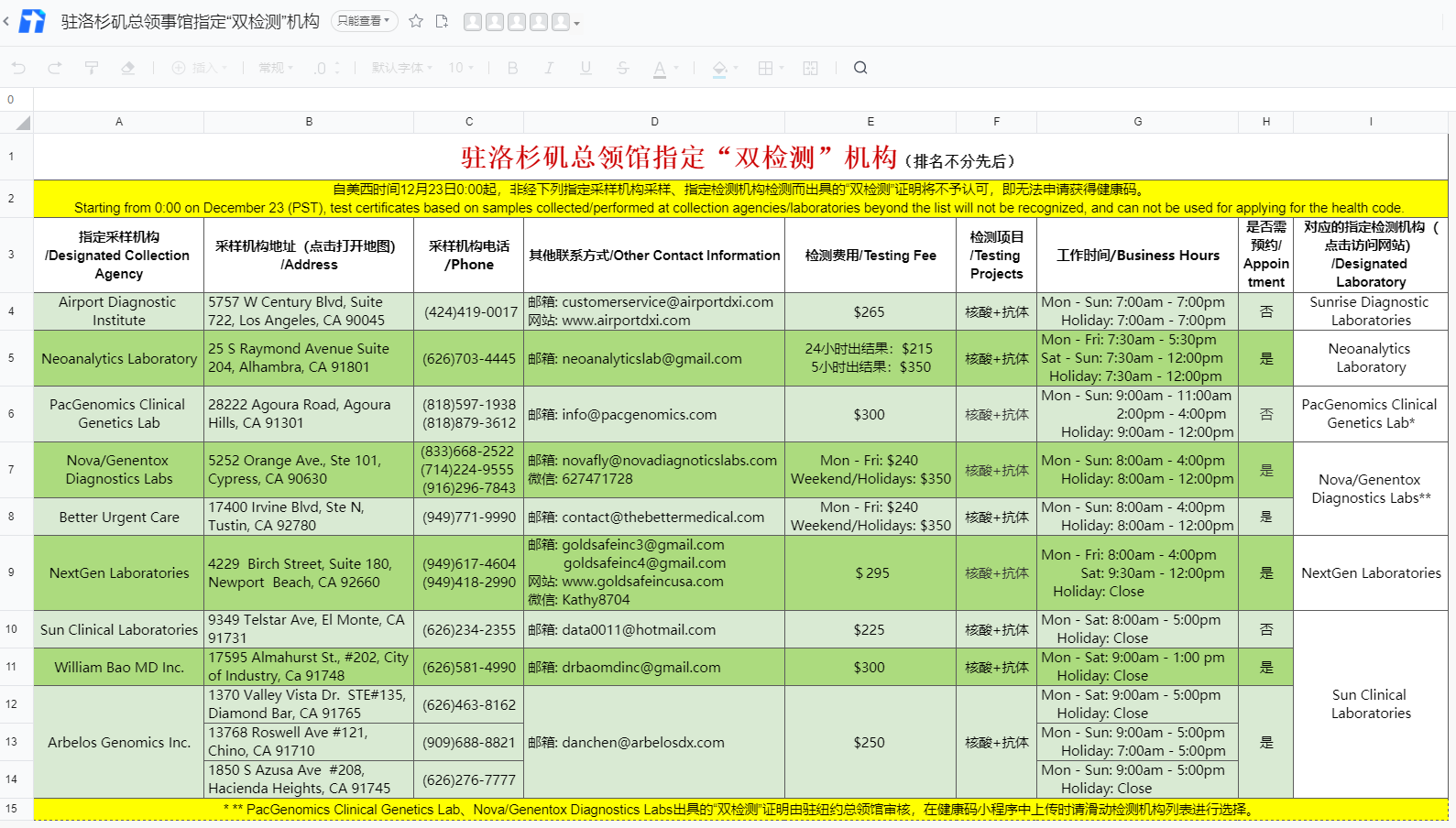Expand the collaborator avatars list arrow

pos(576,24)
